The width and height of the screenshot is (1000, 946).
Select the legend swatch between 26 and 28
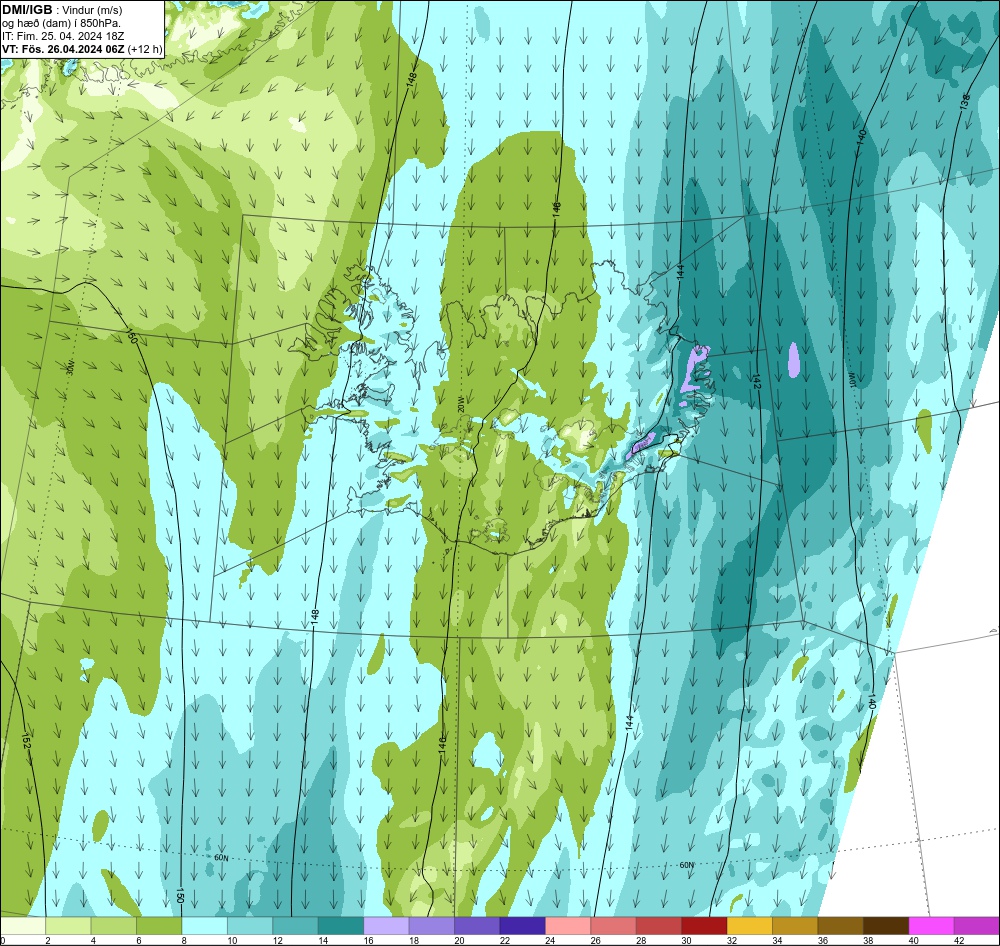point(614,926)
